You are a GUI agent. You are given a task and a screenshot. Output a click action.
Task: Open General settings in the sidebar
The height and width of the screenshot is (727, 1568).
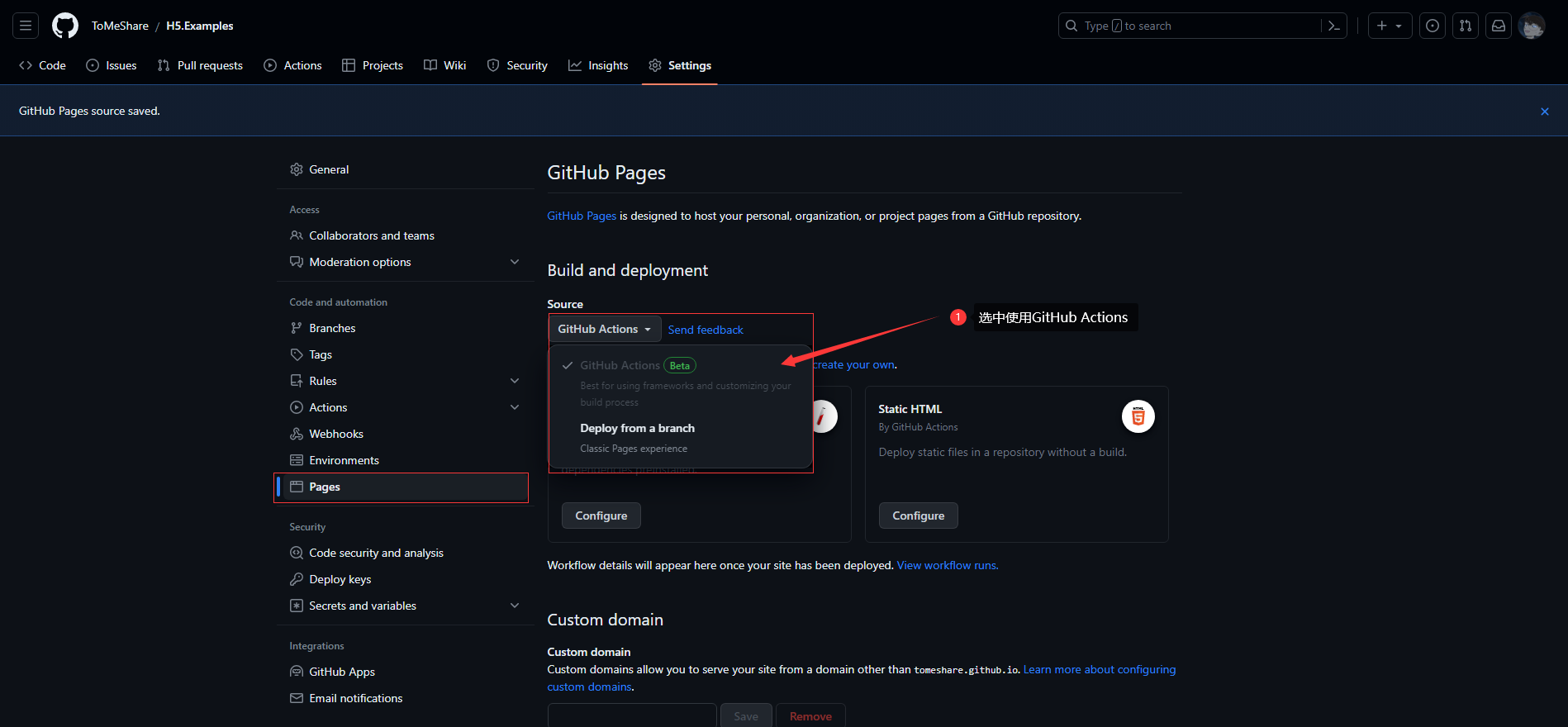405,169
